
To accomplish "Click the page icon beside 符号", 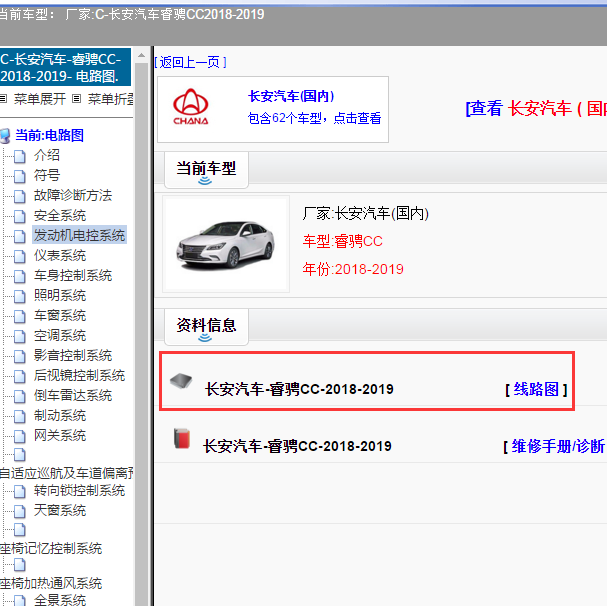I will click(19, 176).
